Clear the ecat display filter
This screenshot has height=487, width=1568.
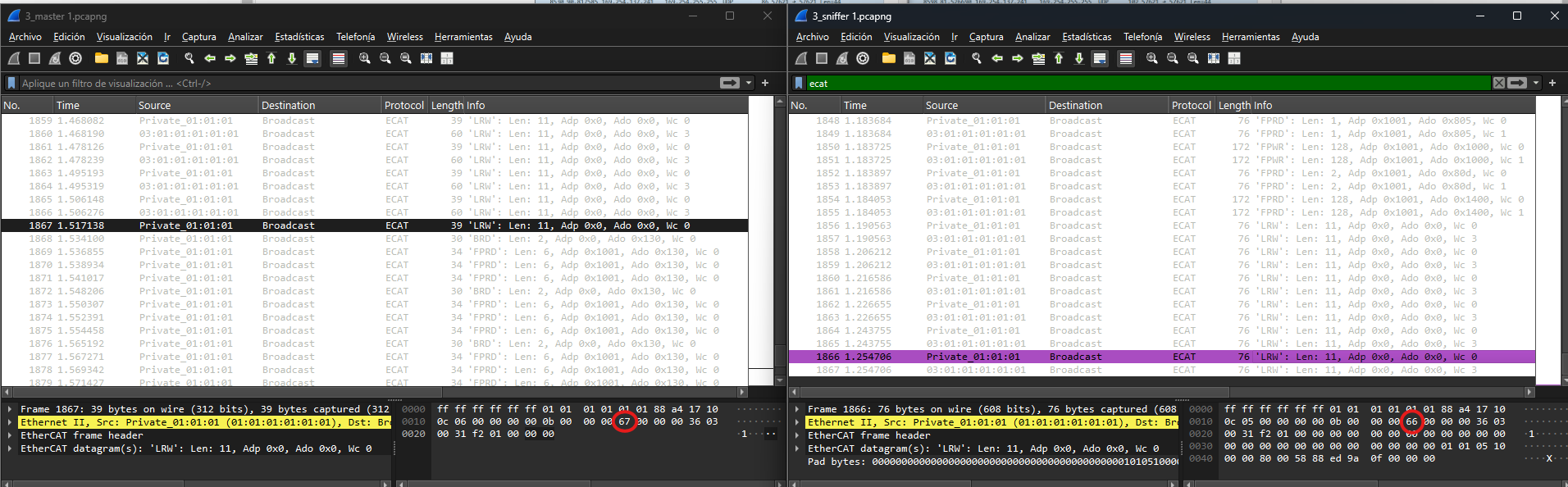click(x=1498, y=83)
